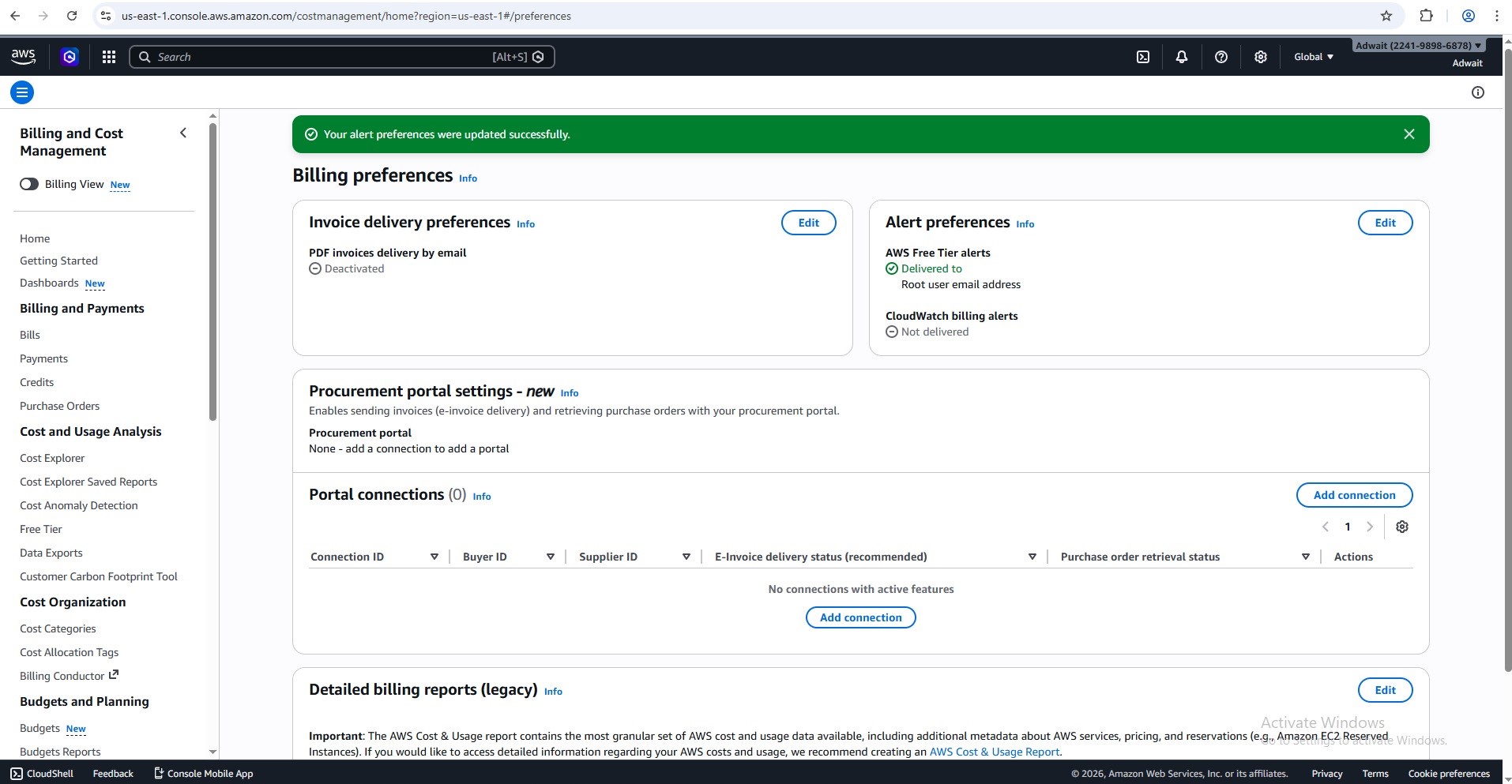Go to Bills in the sidebar
Image resolution: width=1512 pixels, height=784 pixels.
[30, 335]
